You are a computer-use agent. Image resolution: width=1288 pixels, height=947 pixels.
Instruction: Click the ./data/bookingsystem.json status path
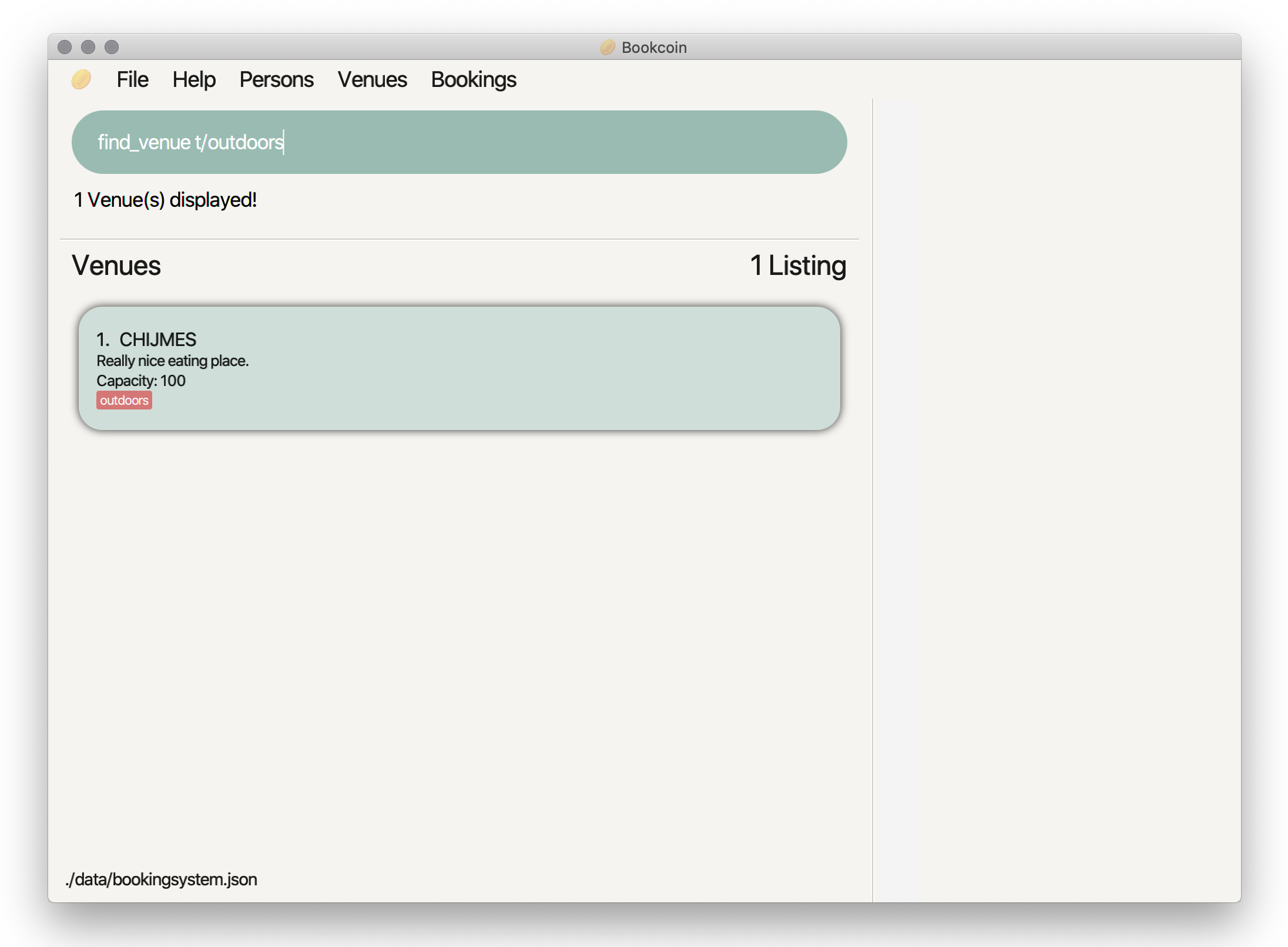click(x=162, y=879)
